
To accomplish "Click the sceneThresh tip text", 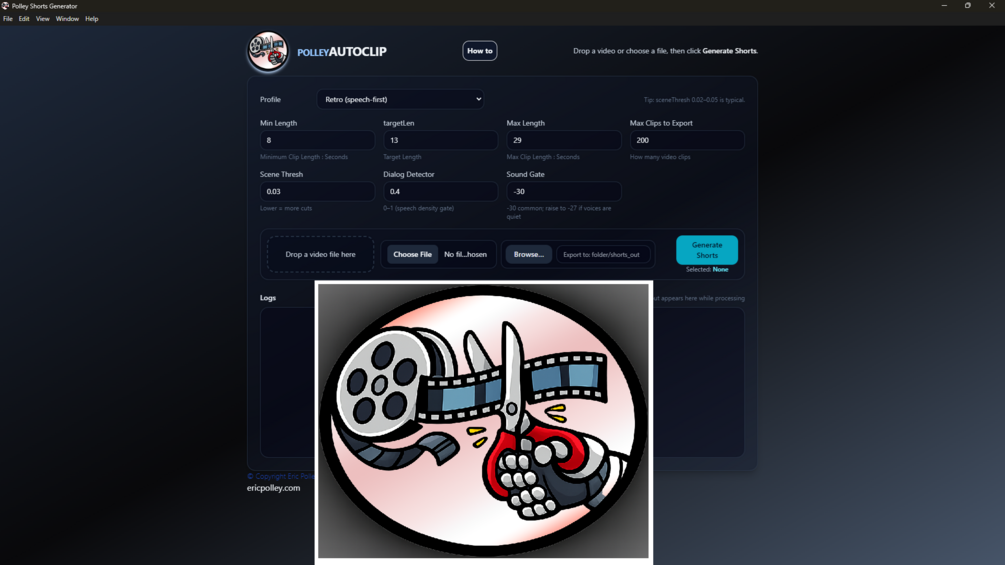I will pyautogui.click(x=694, y=100).
